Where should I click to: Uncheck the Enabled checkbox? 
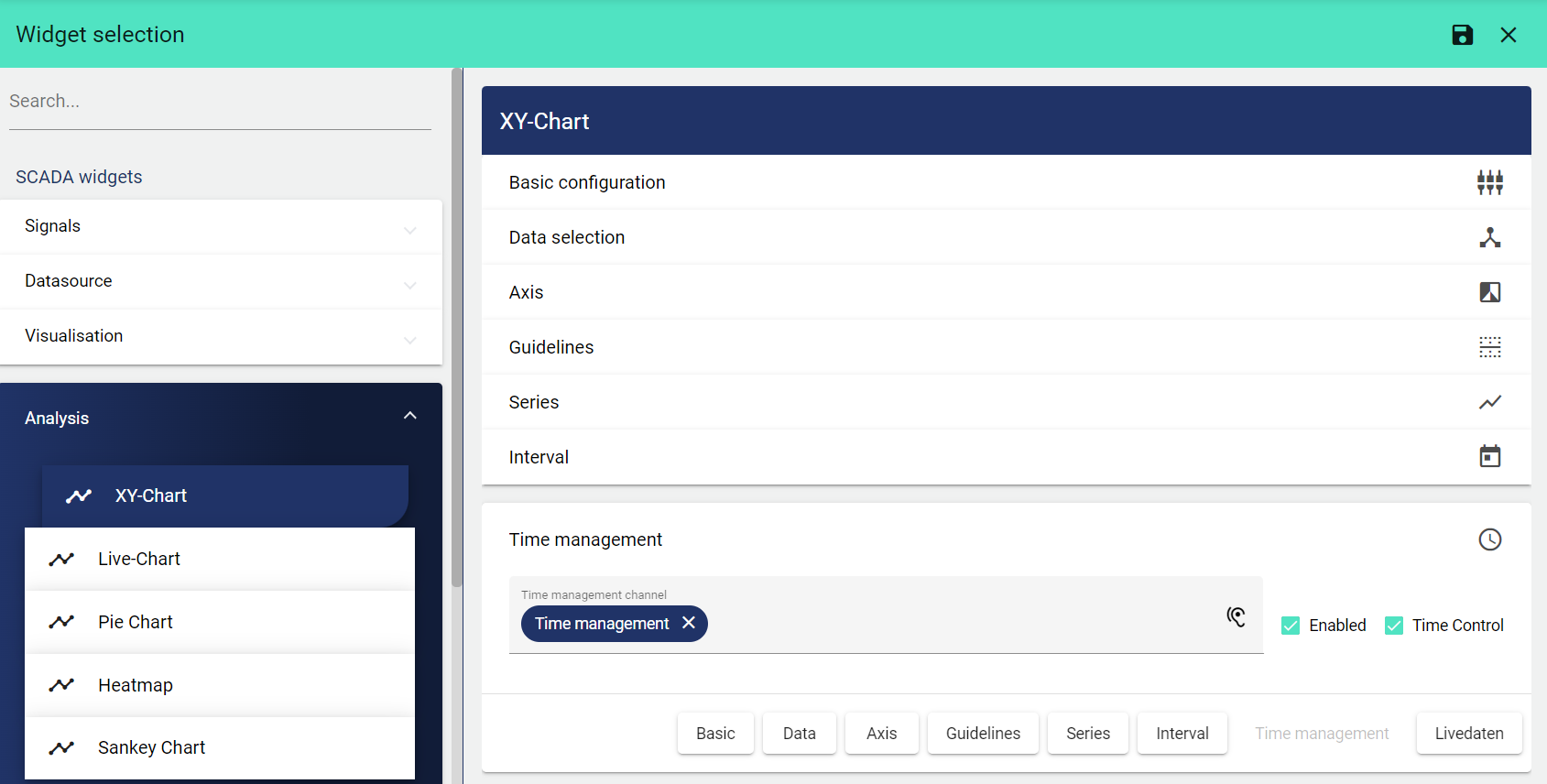(x=1291, y=626)
